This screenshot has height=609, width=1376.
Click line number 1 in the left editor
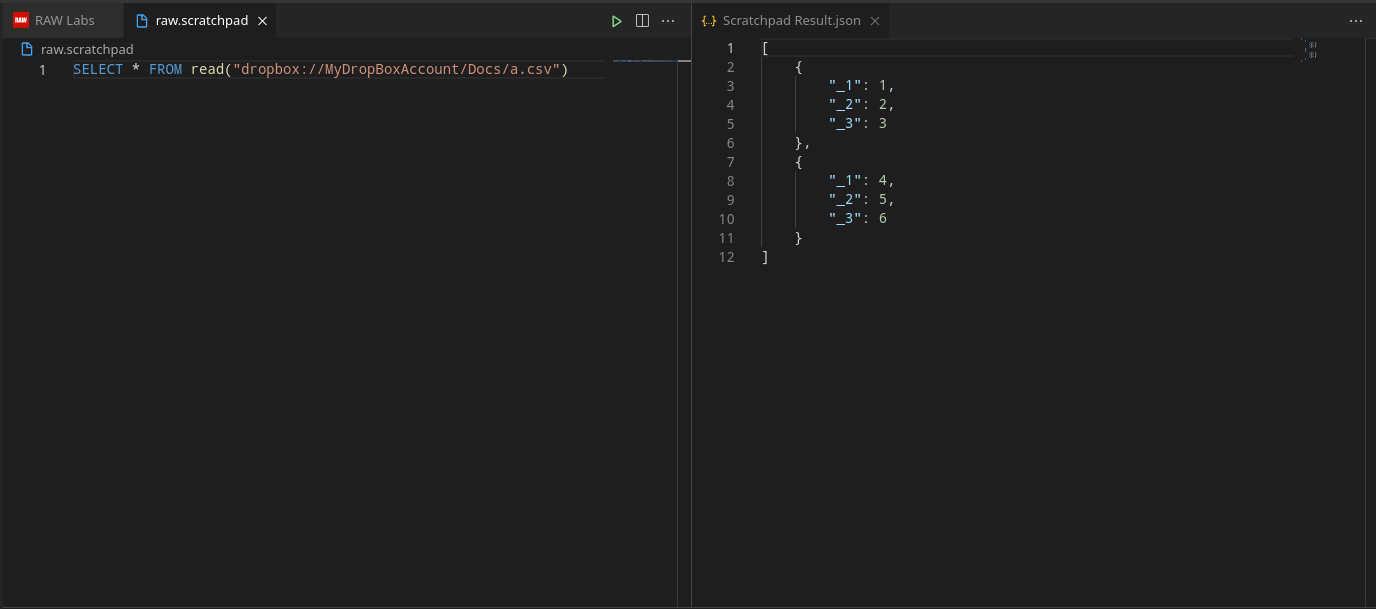coord(42,70)
